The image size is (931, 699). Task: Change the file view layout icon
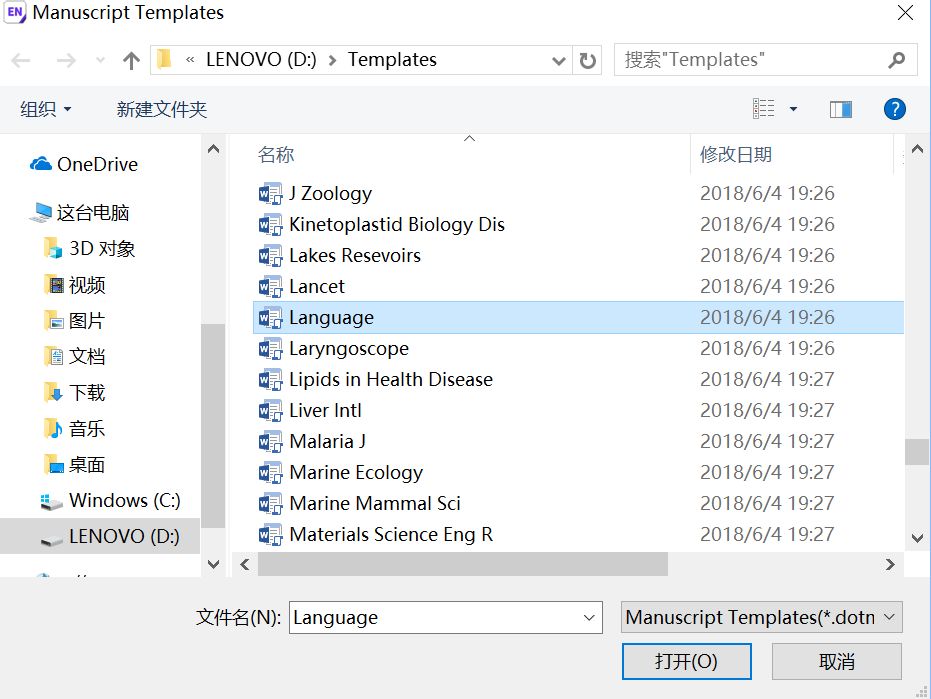coord(764,109)
